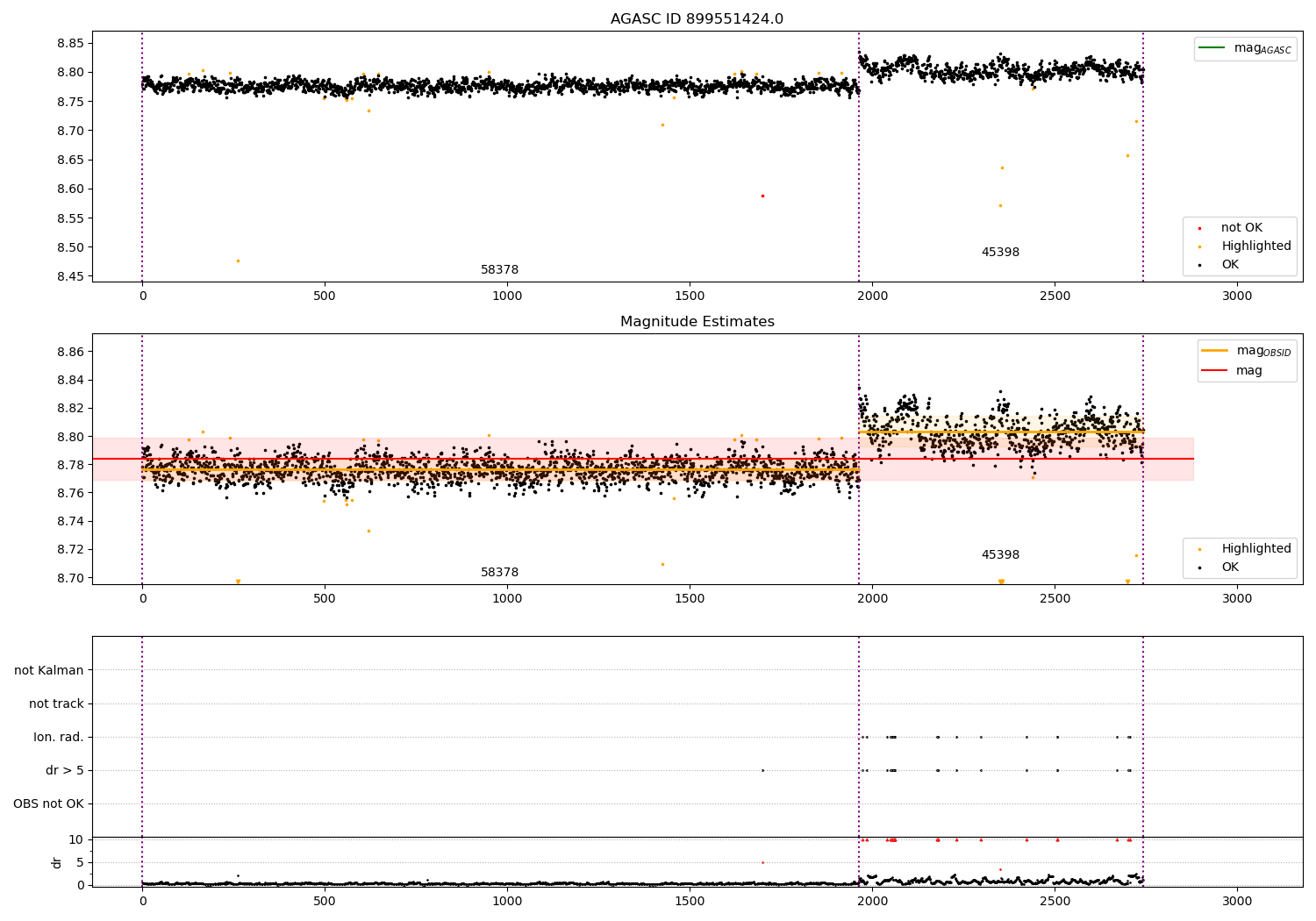Click the green mag AGASC legend line sample
Viewport: 1316px width, 921px height.
pos(1212,47)
